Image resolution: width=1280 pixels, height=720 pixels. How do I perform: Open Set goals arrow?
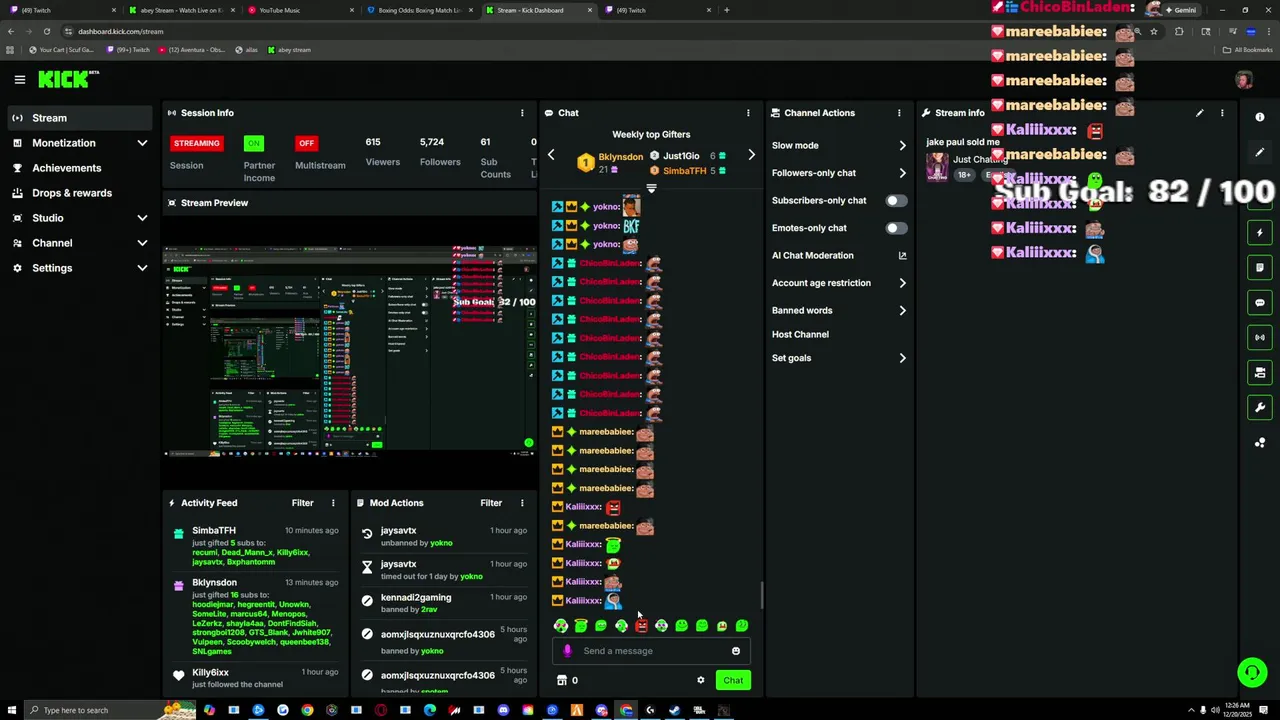point(902,358)
